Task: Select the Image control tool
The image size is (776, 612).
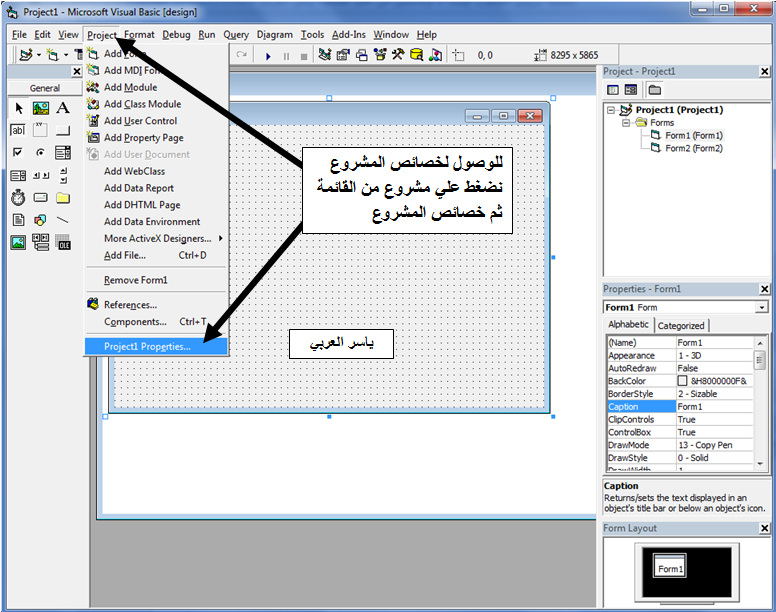Action: (x=18, y=242)
